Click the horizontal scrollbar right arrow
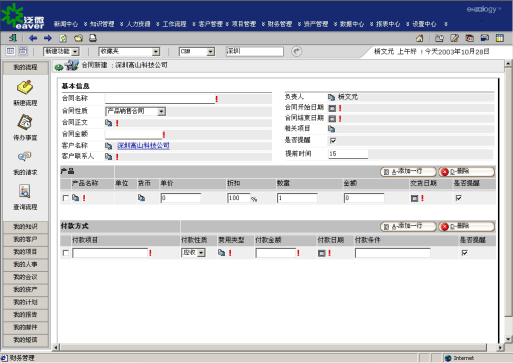Viewport: 513px width, 363px height. click(x=500, y=347)
